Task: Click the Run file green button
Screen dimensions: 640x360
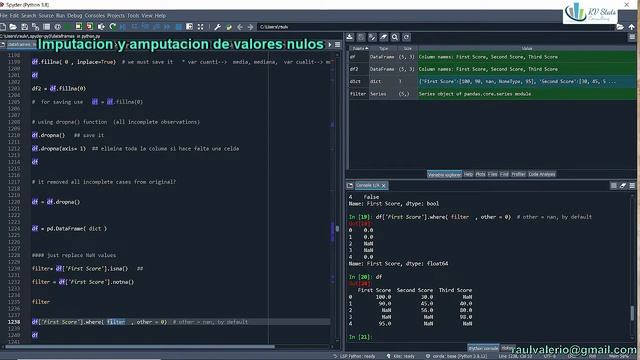Action: click(68, 27)
